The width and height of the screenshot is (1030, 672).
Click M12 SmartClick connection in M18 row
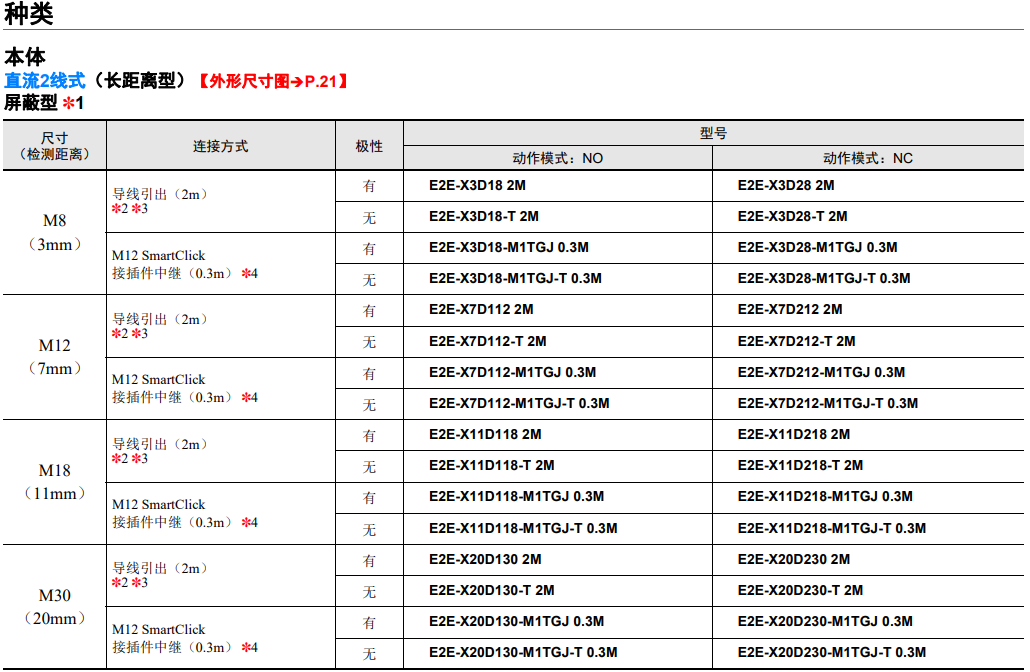click(x=185, y=513)
